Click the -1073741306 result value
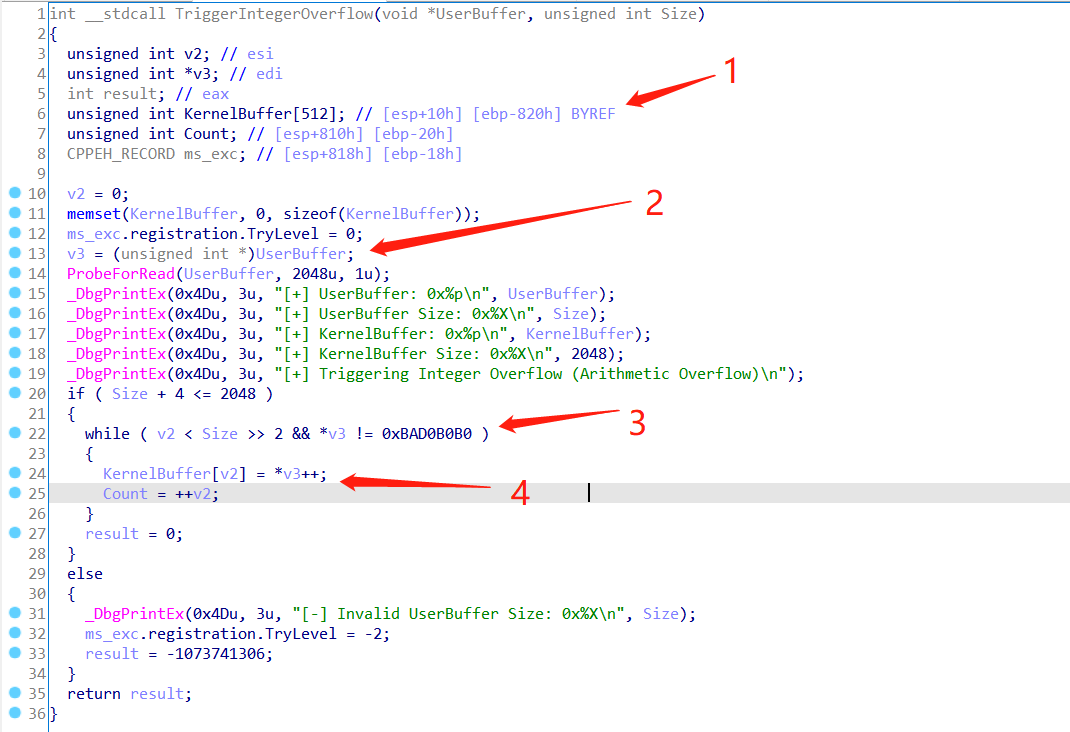Image resolution: width=1070 pixels, height=732 pixels. (x=218, y=654)
